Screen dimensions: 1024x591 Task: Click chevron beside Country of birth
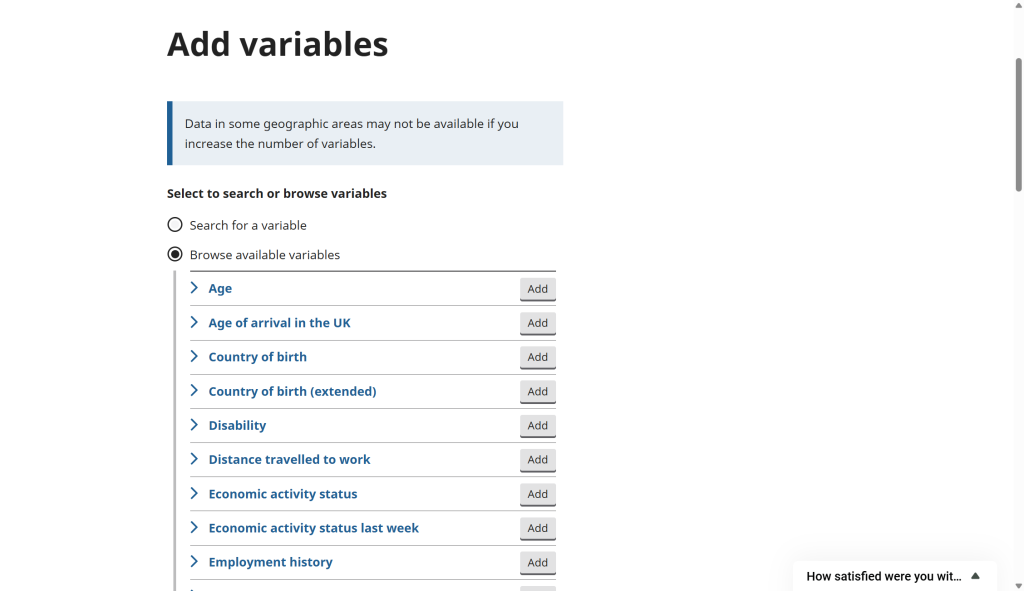coord(195,356)
